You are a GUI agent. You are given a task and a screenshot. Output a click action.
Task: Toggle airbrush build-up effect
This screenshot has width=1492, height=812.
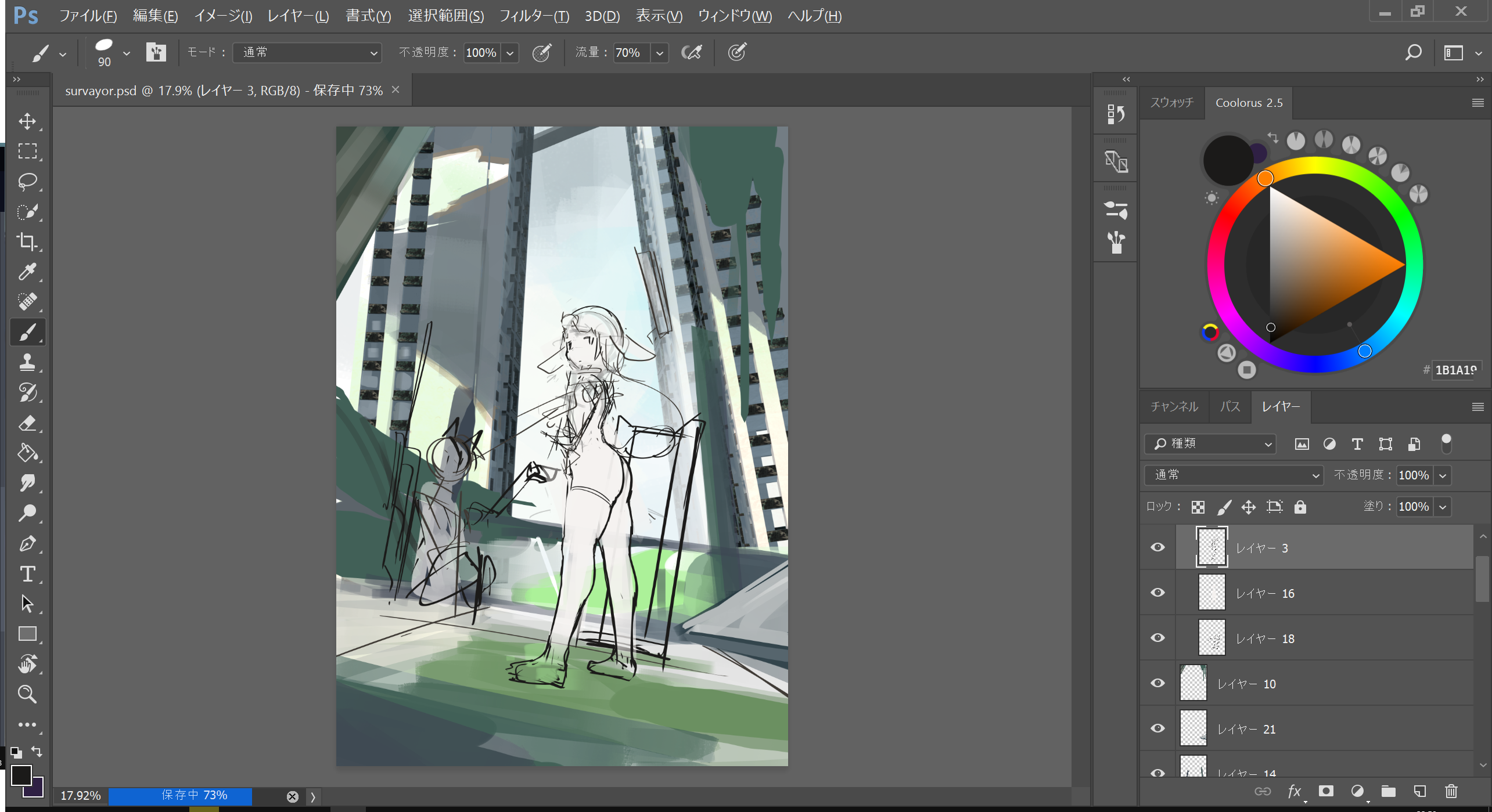coord(691,53)
